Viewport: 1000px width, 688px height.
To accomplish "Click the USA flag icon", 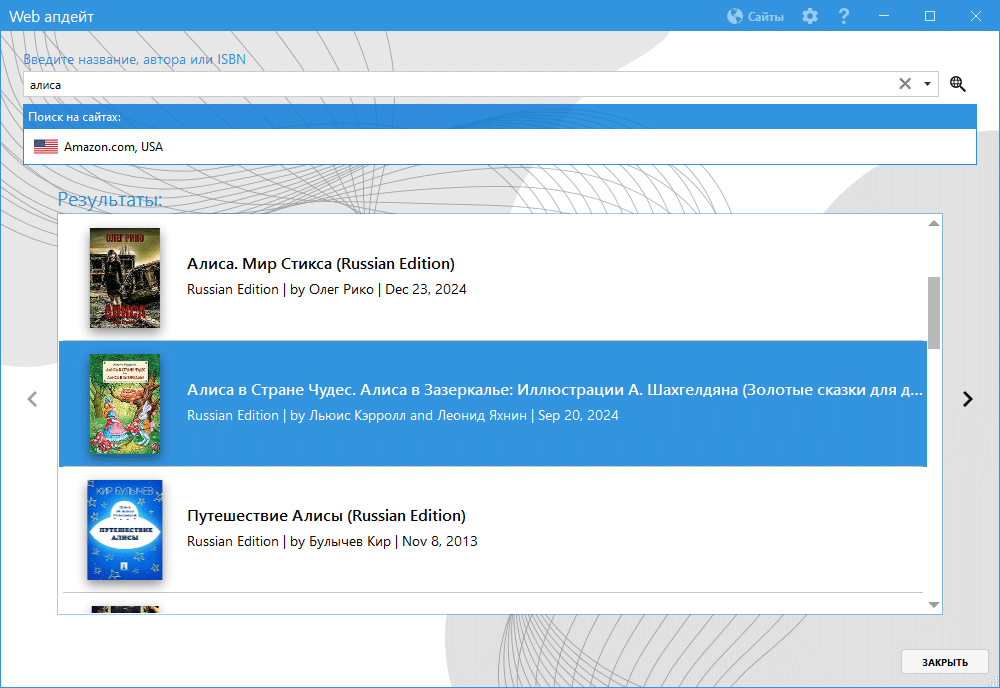I will (46, 147).
